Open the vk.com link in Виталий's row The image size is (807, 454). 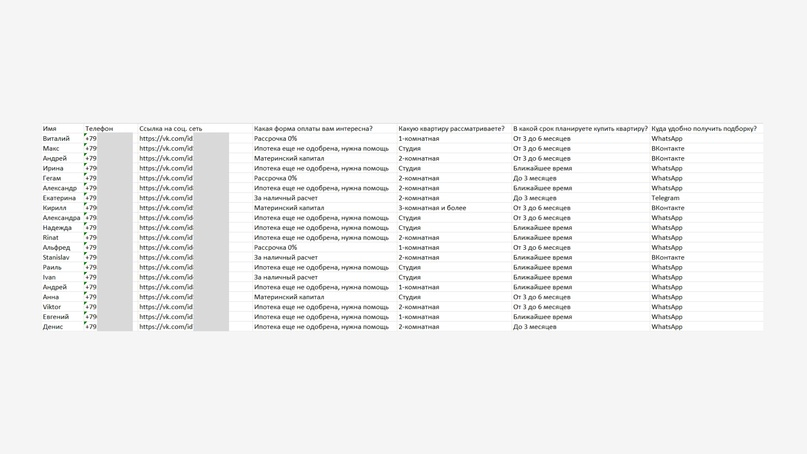pyautogui.click(x=166, y=139)
